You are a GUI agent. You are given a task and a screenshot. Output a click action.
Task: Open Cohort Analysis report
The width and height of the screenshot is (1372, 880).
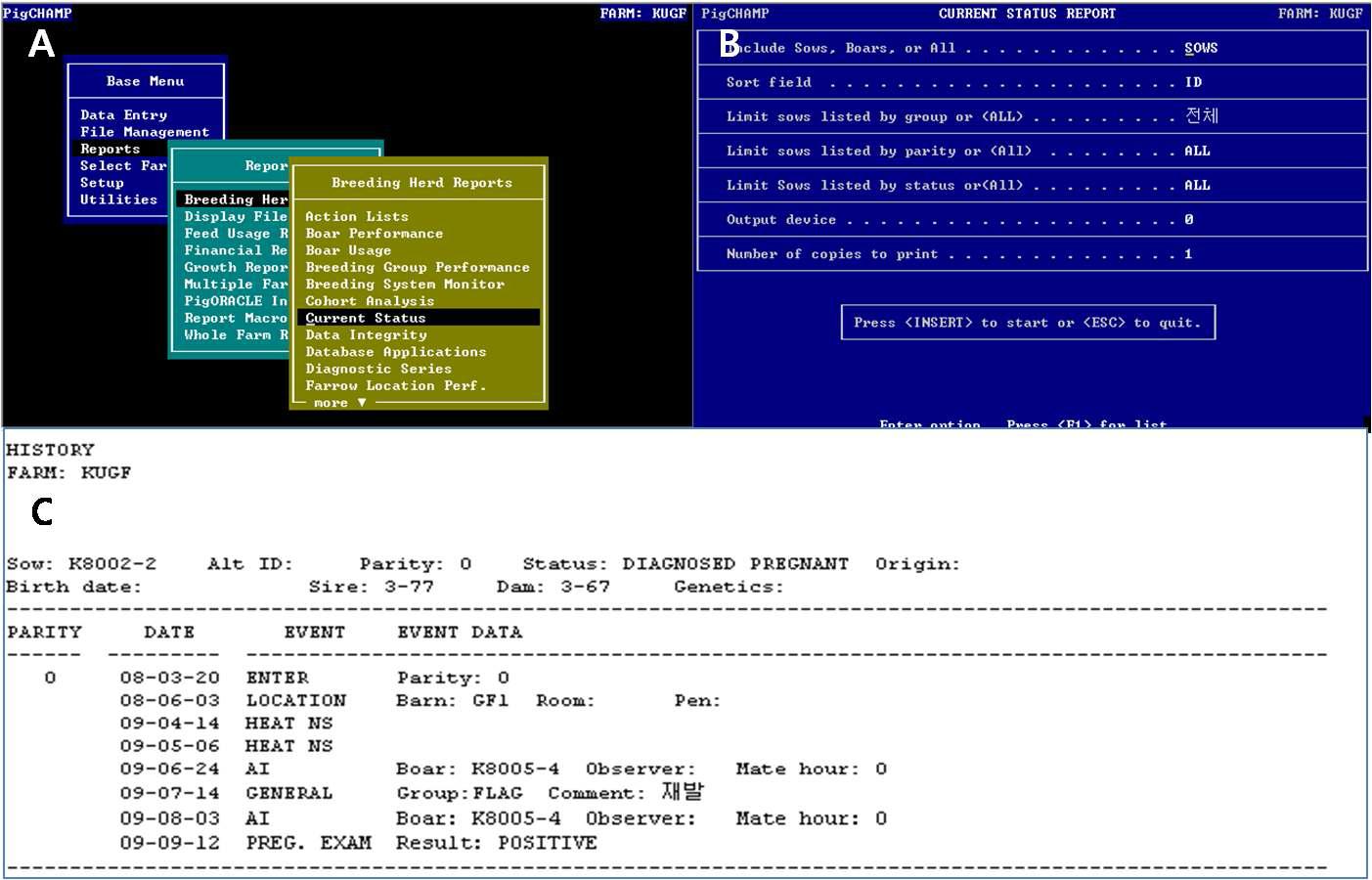pos(370,301)
